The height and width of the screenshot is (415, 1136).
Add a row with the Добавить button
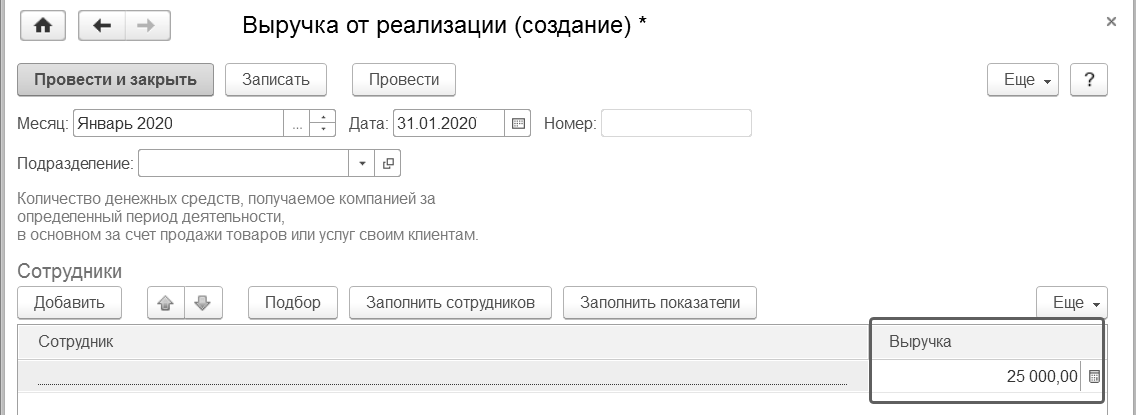point(70,303)
